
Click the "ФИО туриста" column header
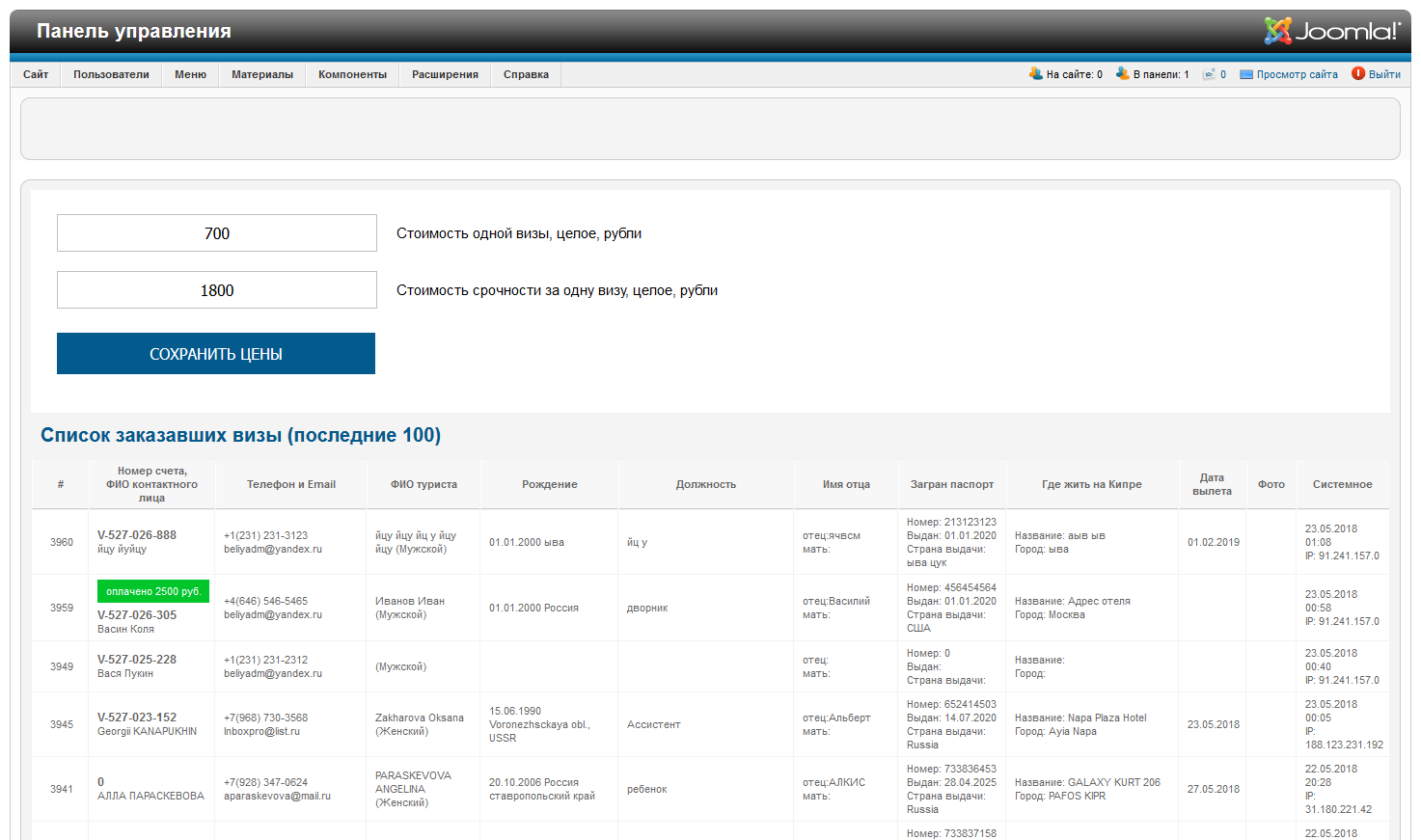(x=424, y=484)
